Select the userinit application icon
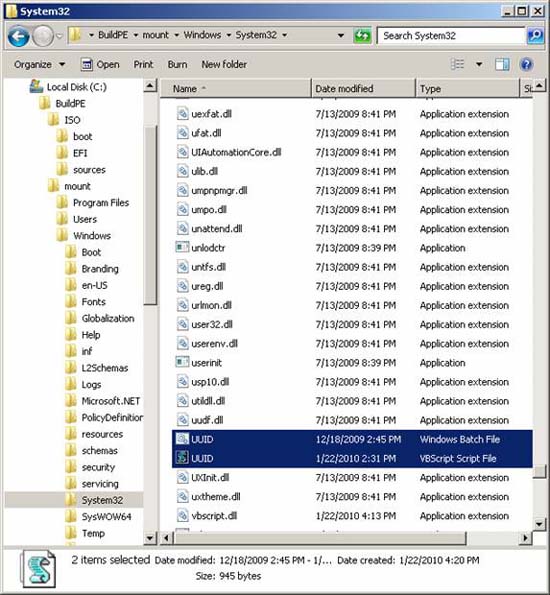 click(182, 362)
